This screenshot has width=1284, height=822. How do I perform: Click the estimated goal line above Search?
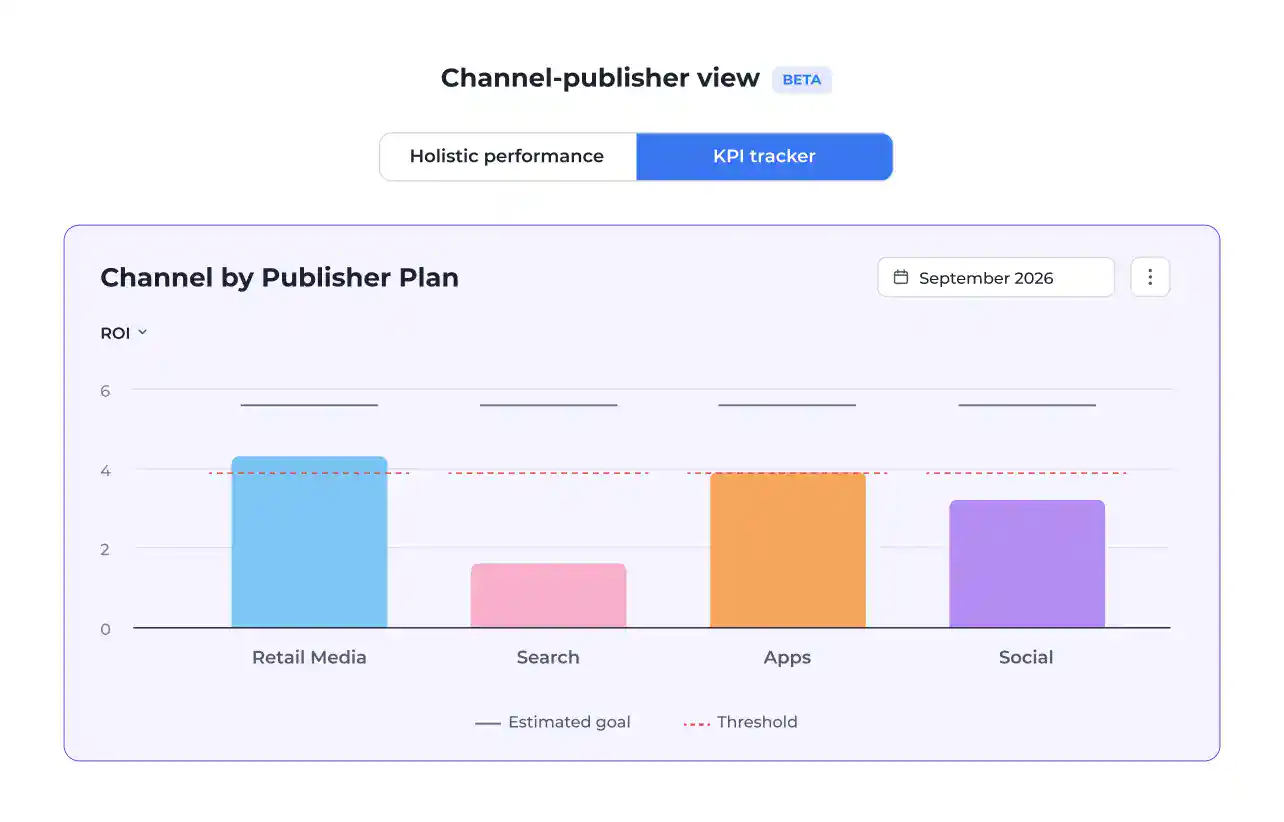pos(548,405)
